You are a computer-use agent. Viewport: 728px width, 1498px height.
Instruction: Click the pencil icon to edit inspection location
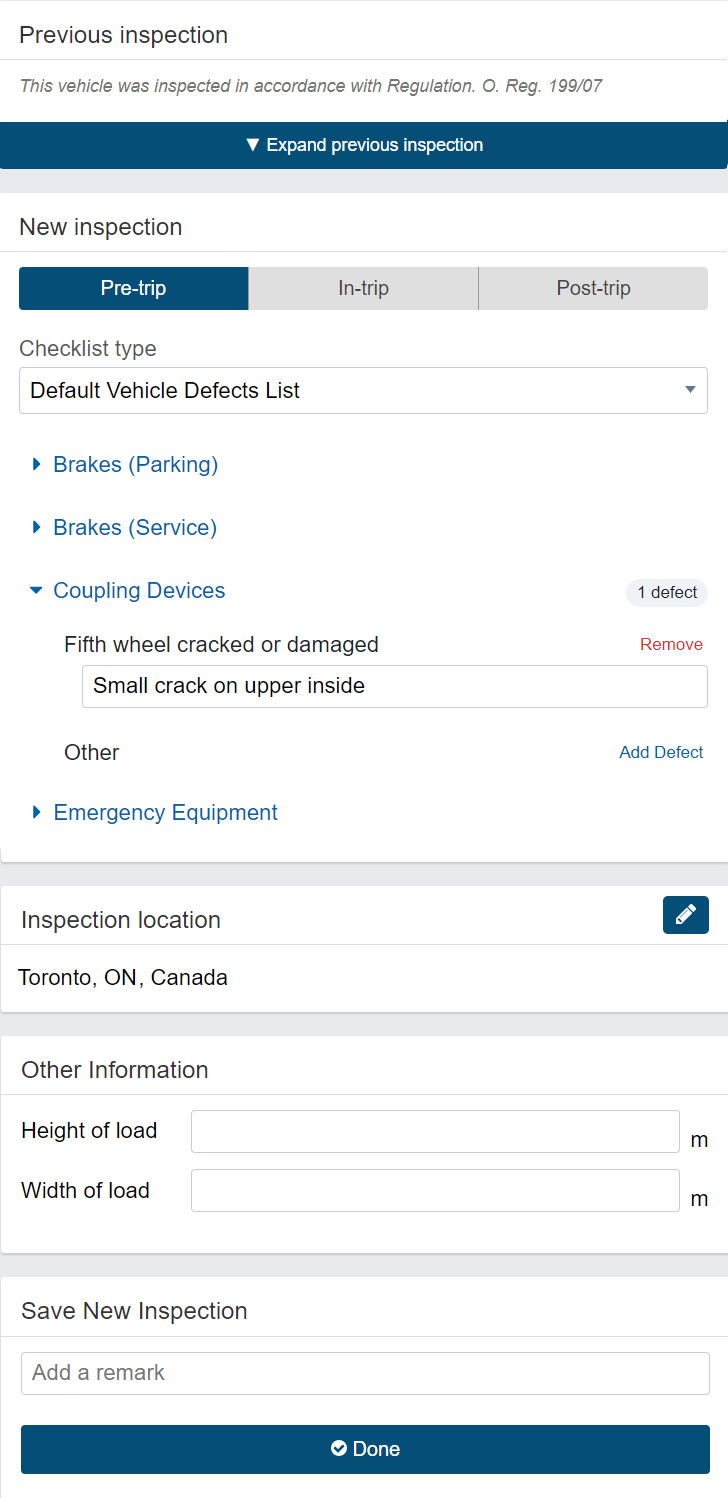(x=685, y=914)
